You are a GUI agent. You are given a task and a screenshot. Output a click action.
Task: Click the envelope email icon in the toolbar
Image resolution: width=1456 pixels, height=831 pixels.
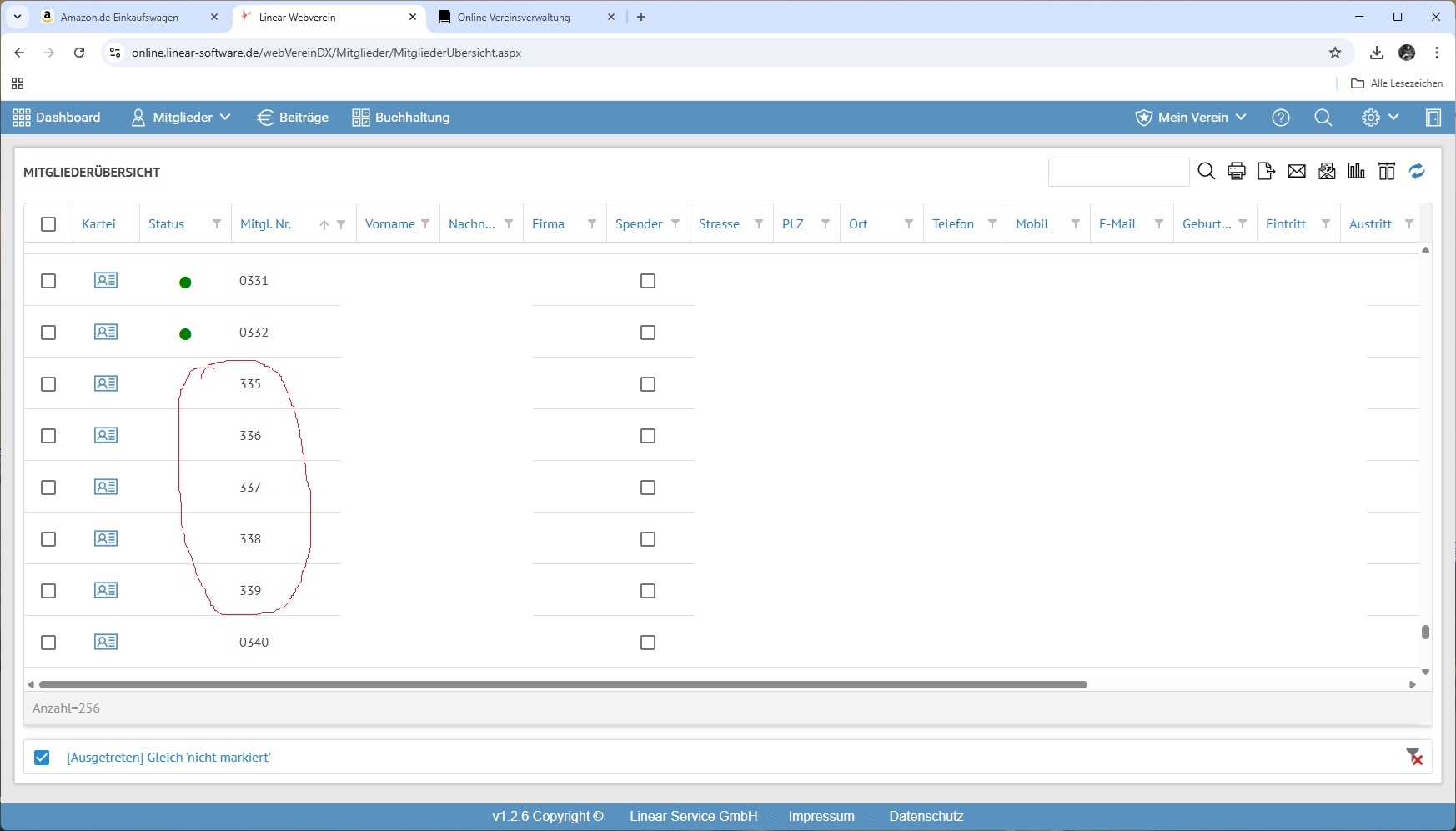pos(1296,172)
